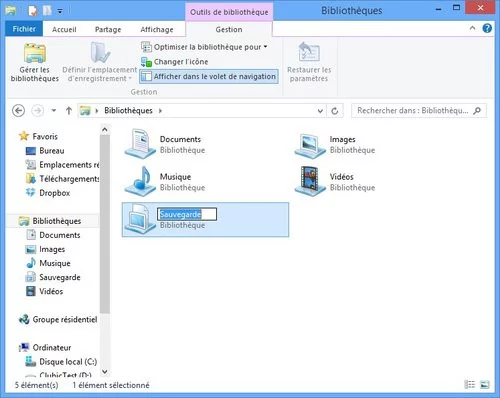Select the Musique library icon

140,181
